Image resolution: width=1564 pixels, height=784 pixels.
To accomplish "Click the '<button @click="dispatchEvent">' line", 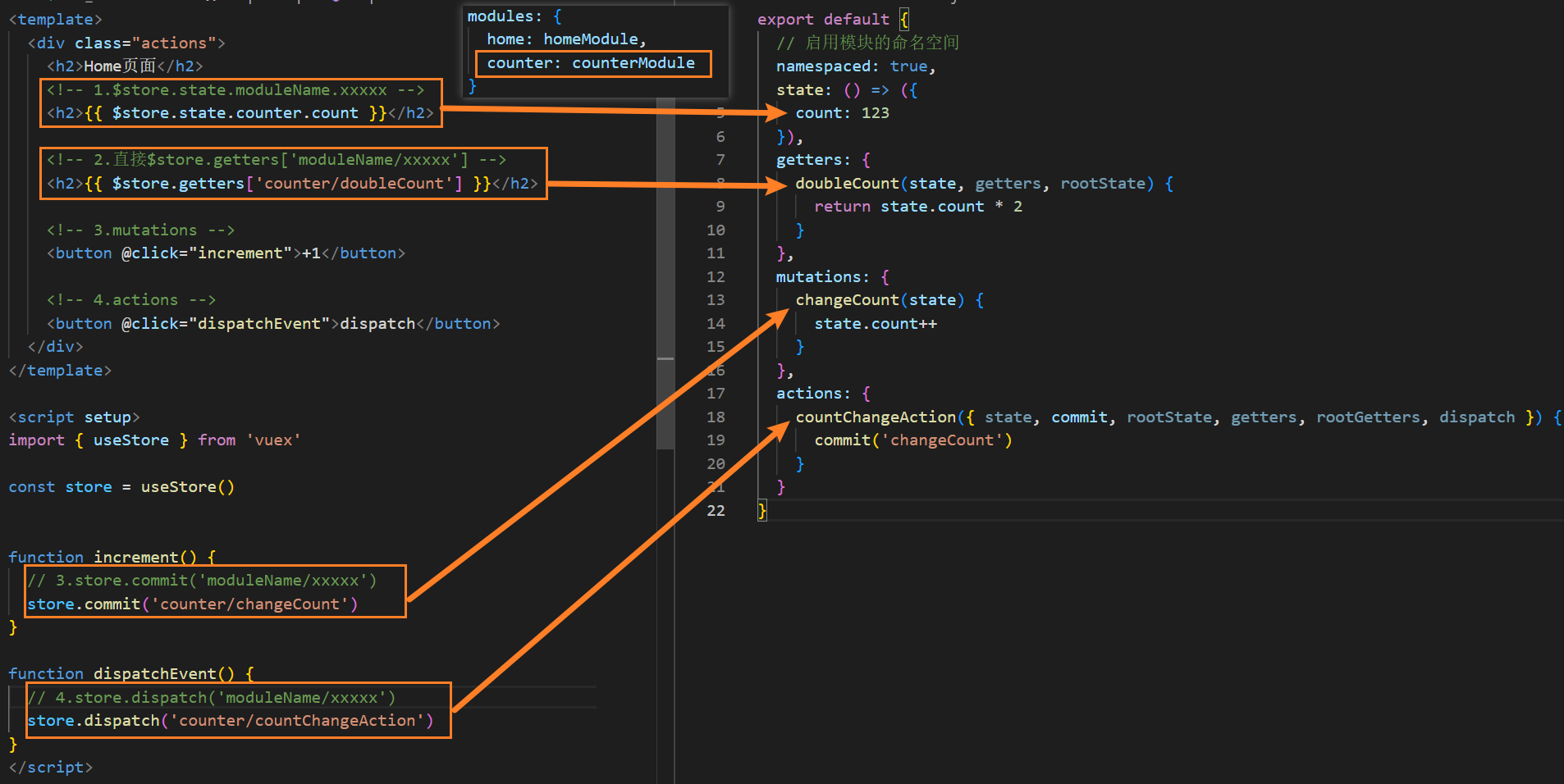I will coord(273,324).
